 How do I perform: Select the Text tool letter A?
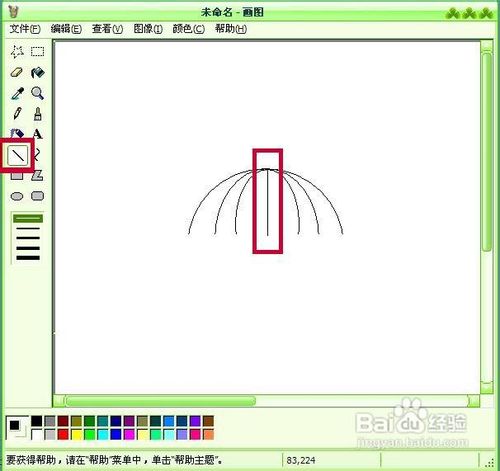click(x=37, y=134)
